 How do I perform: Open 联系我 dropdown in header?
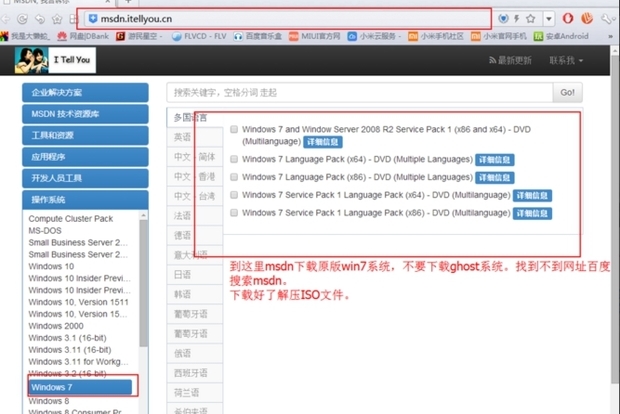click(566, 60)
